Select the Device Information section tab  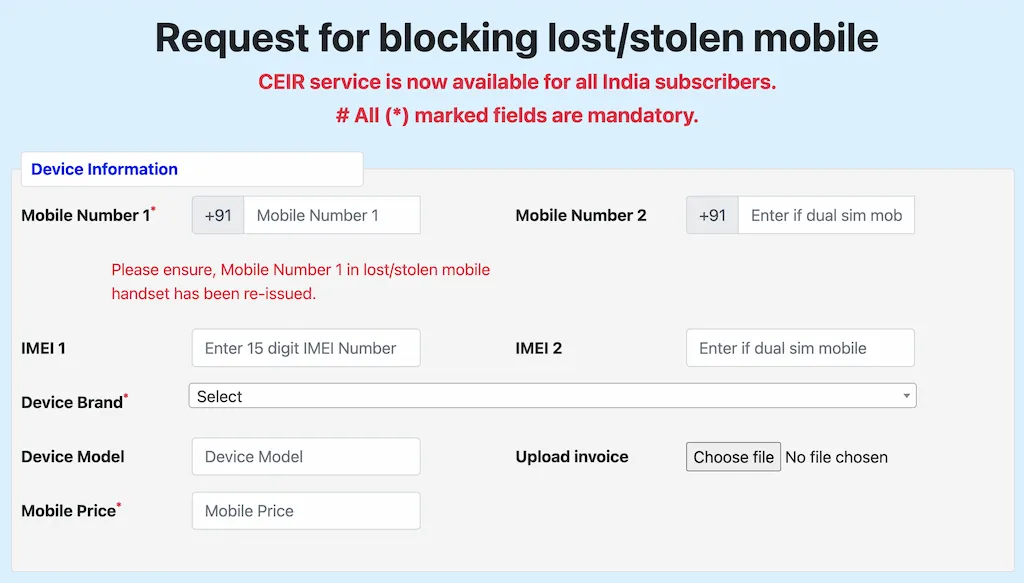tap(105, 169)
